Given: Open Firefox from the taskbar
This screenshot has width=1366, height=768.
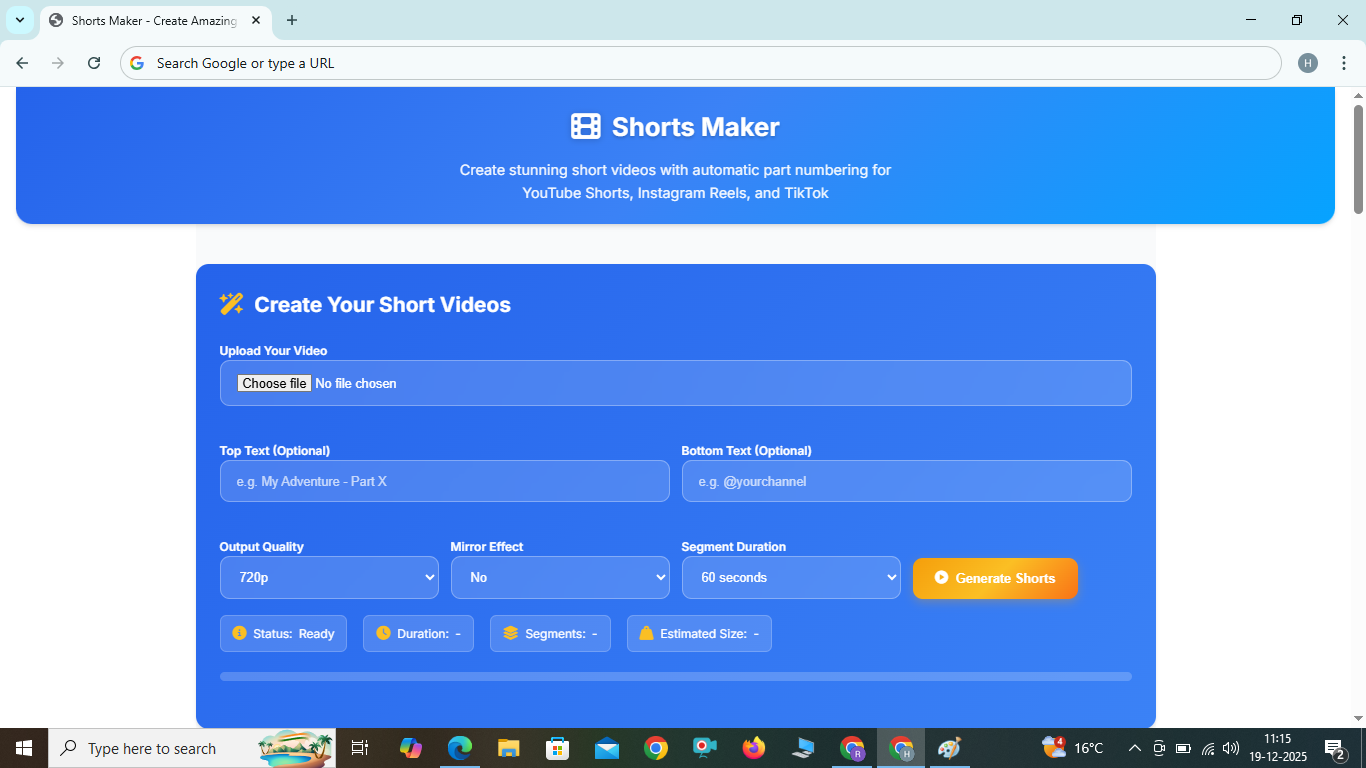Looking at the screenshot, I should 753,748.
